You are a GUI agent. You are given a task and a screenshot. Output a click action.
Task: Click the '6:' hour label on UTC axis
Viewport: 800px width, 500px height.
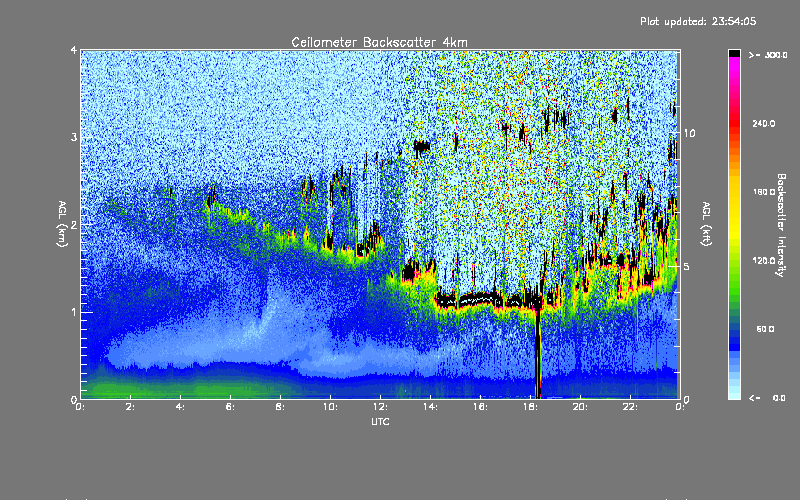(x=231, y=407)
